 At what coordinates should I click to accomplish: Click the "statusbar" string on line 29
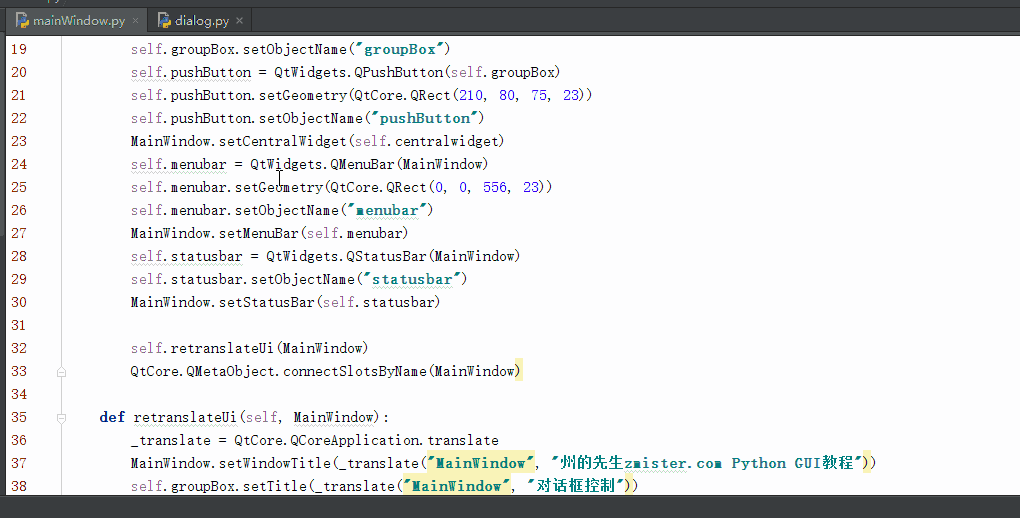(412, 279)
